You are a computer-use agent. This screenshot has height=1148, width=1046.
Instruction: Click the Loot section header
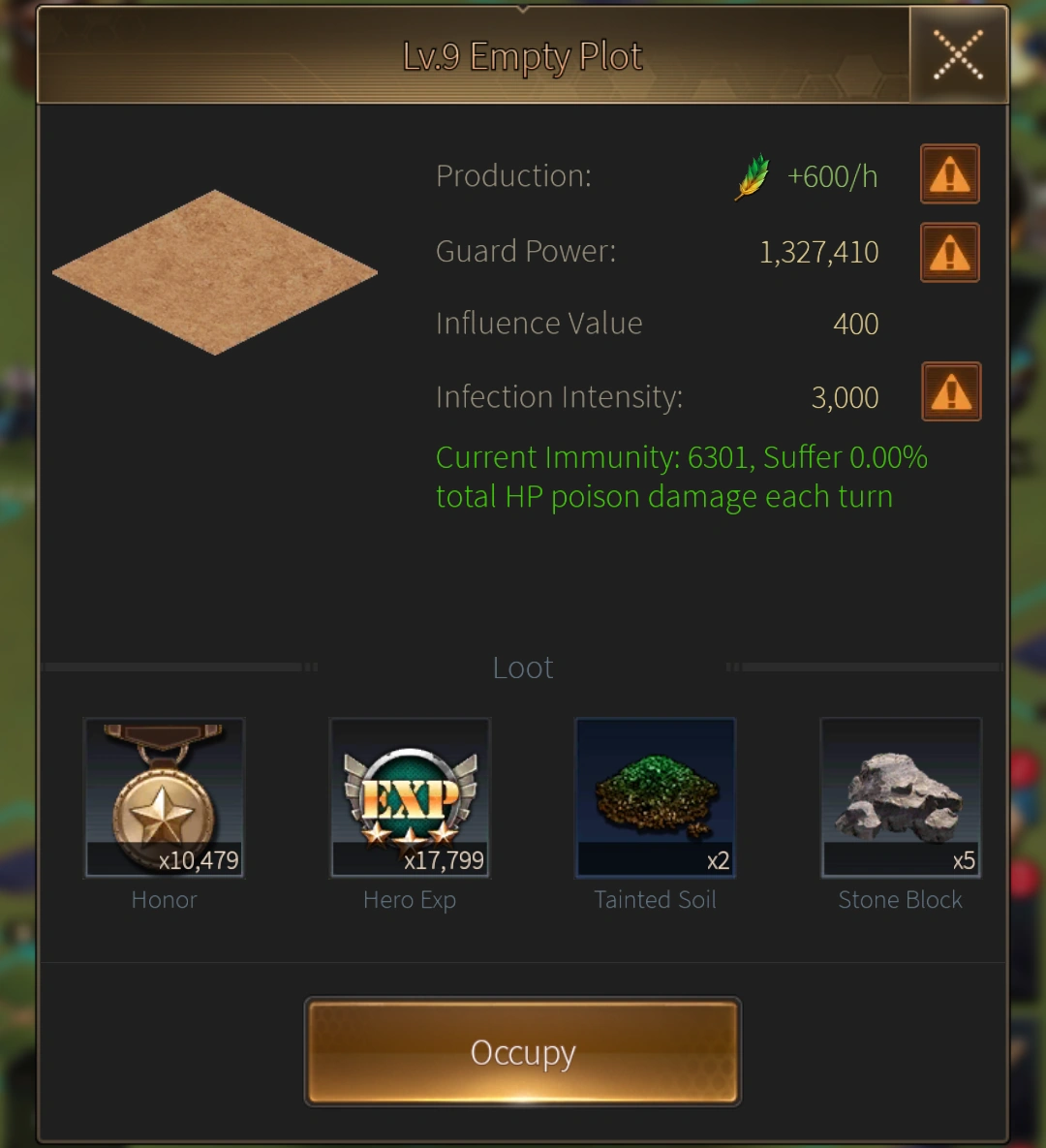point(523,667)
